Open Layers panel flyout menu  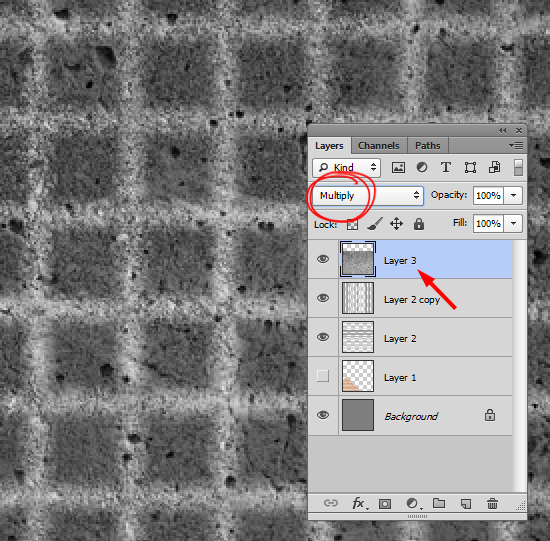click(516, 145)
